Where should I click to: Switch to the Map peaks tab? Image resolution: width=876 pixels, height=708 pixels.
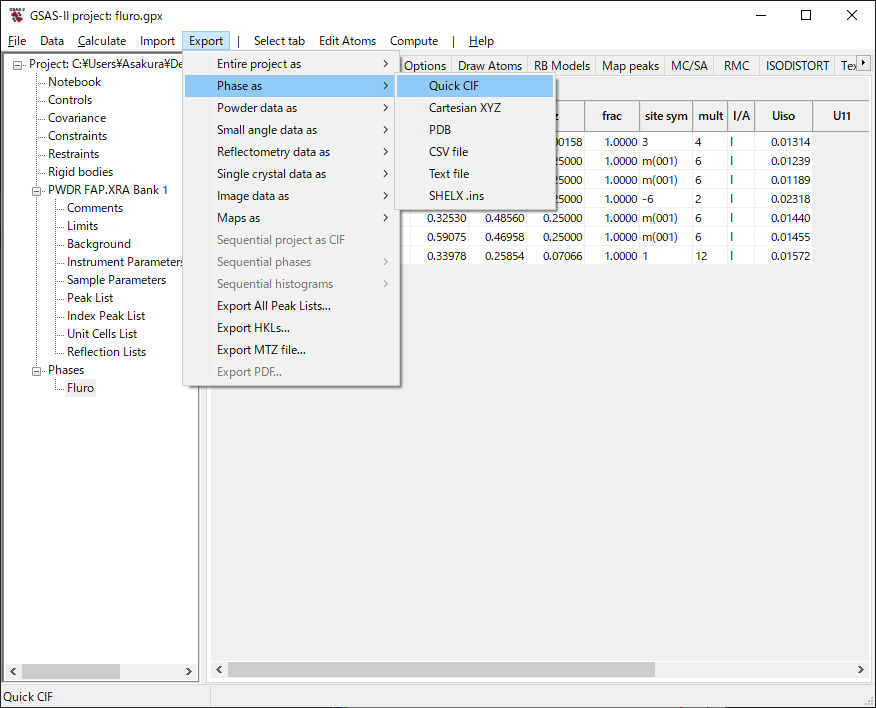point(630,66)
